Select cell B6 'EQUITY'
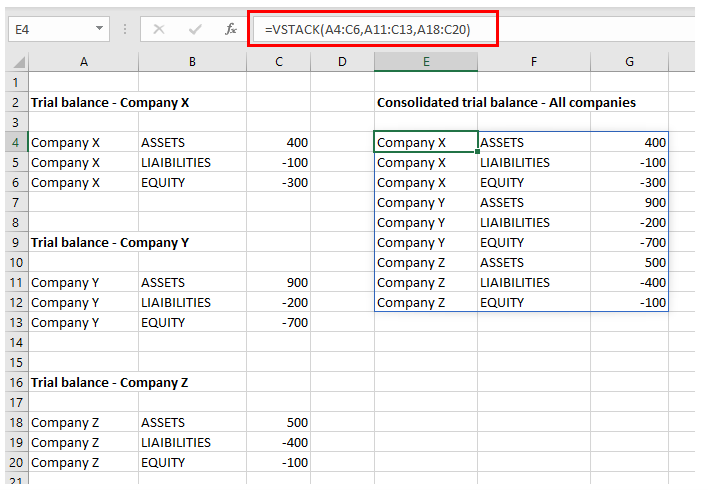Screen dimensions: 708x490 point(192,182)
